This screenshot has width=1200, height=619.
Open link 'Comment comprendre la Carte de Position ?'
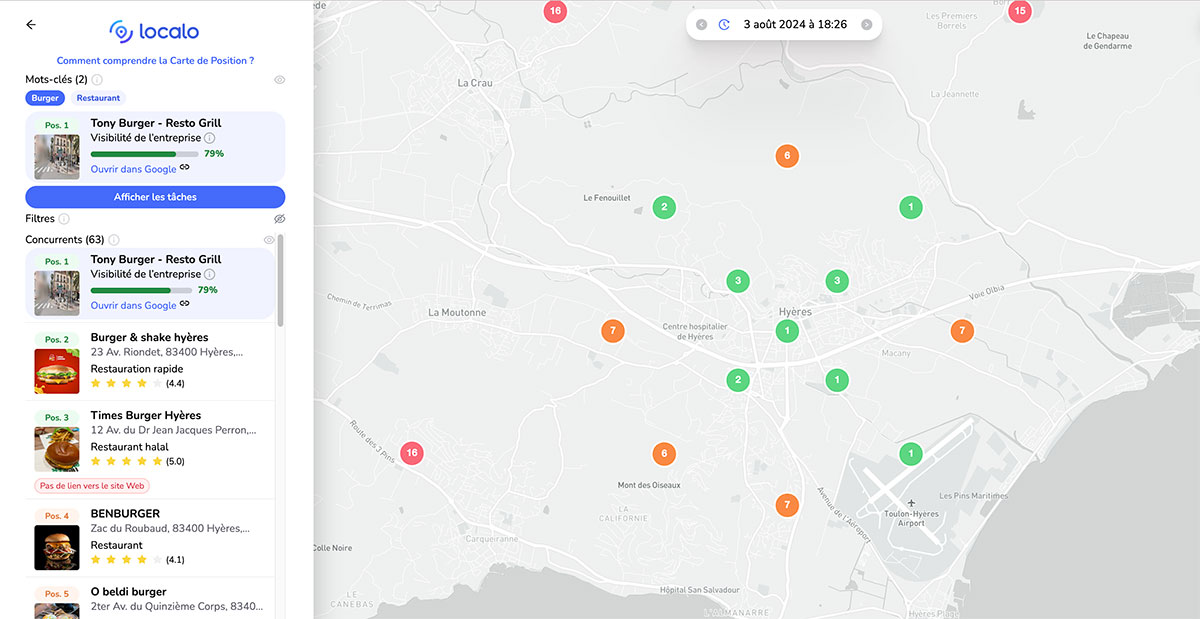click(x=155, y=61)
